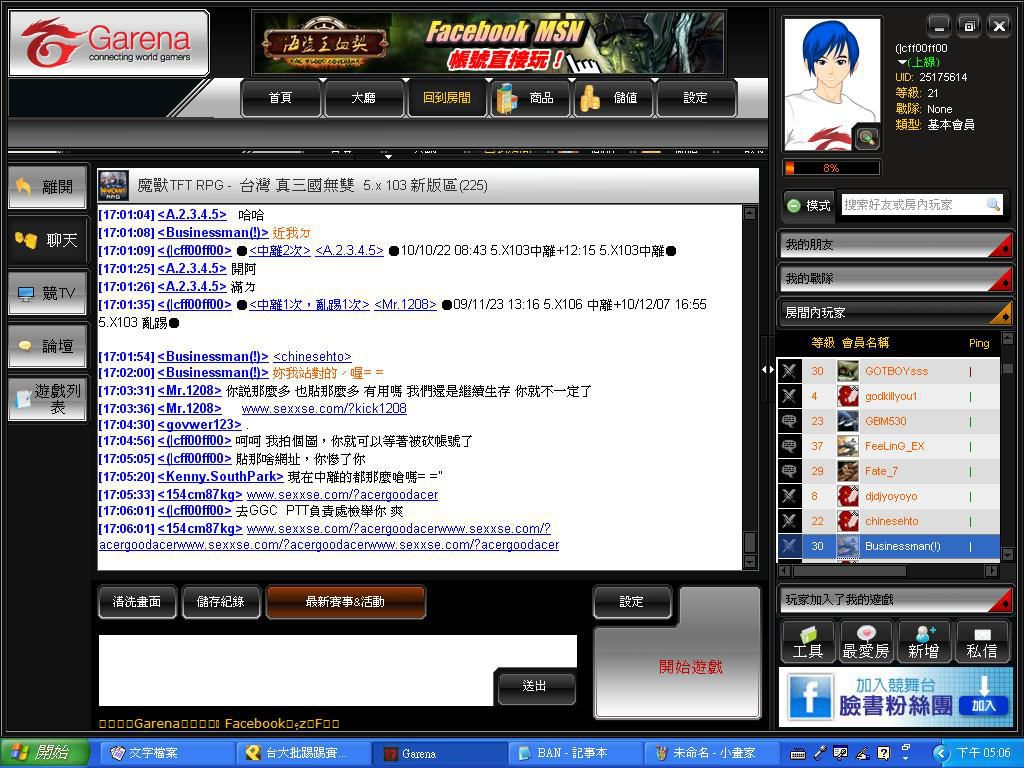Click the chat bubble status icon for GBM530
Image resolution: width=1024 pixels, height=768 pixels.
pyautogui.click(x=789, y=421)
